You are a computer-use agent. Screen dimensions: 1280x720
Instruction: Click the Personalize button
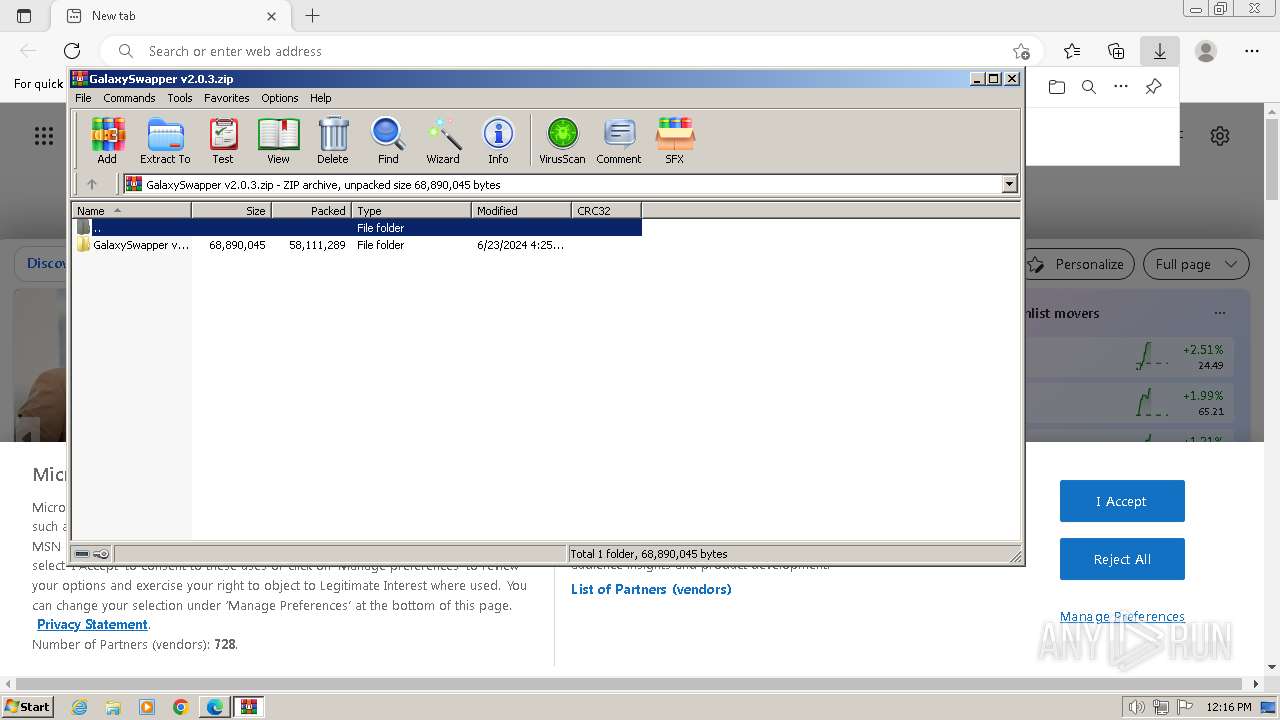[1077, 264]
